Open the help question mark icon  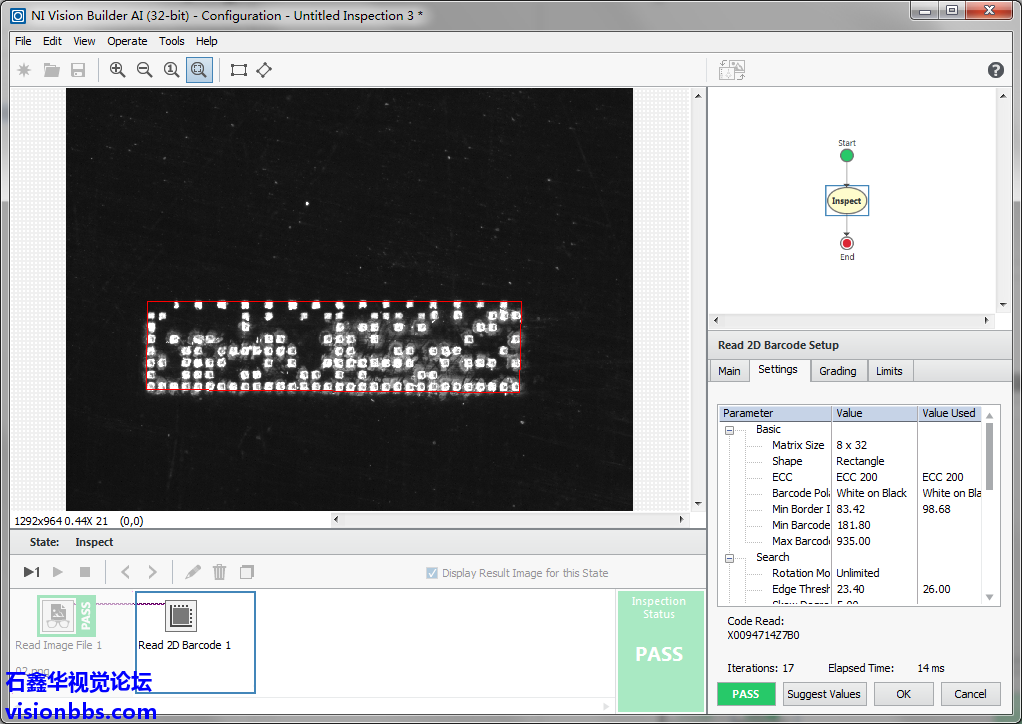(995, 70)
